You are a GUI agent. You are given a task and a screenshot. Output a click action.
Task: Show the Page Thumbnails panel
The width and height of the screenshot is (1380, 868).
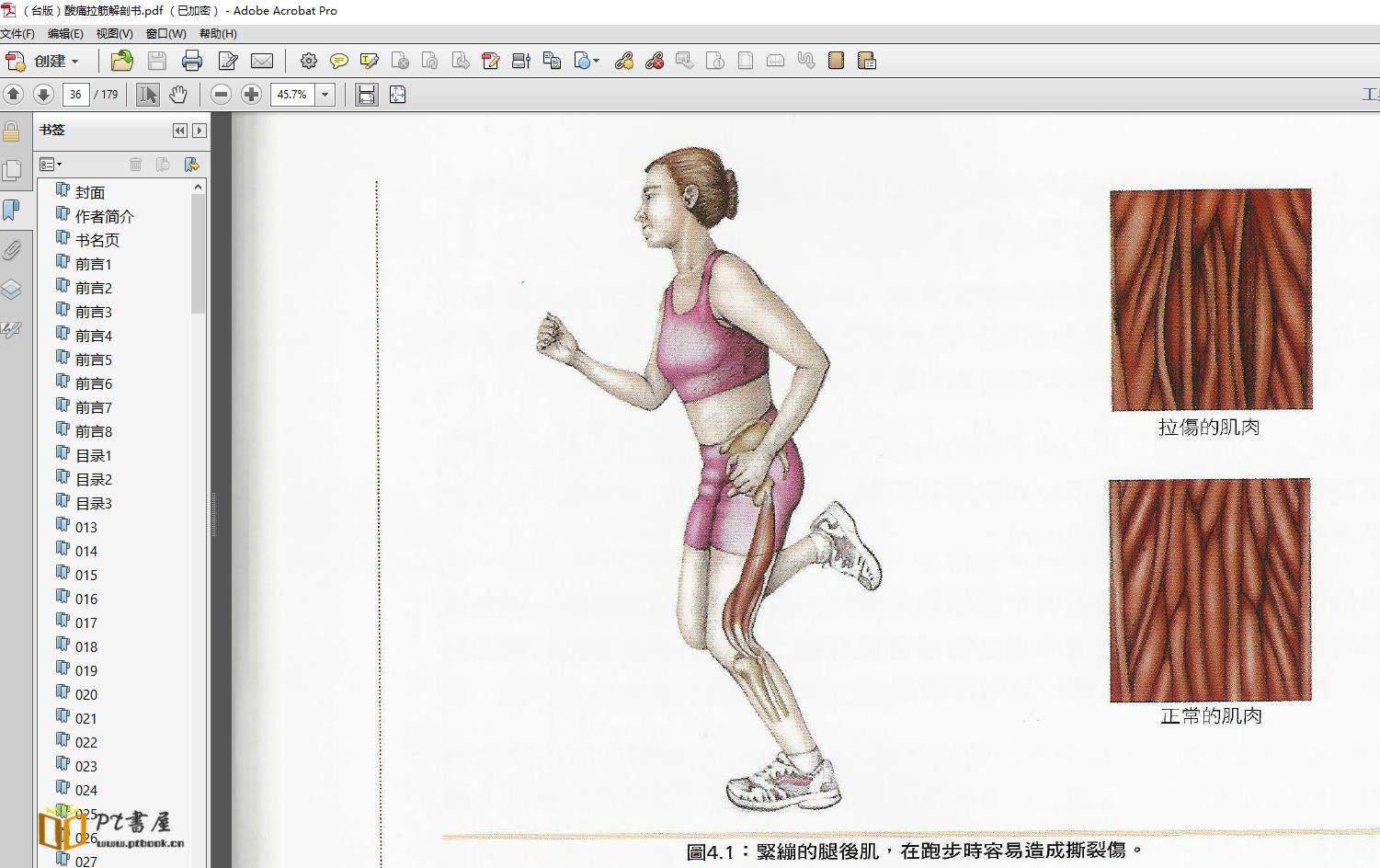12,171
